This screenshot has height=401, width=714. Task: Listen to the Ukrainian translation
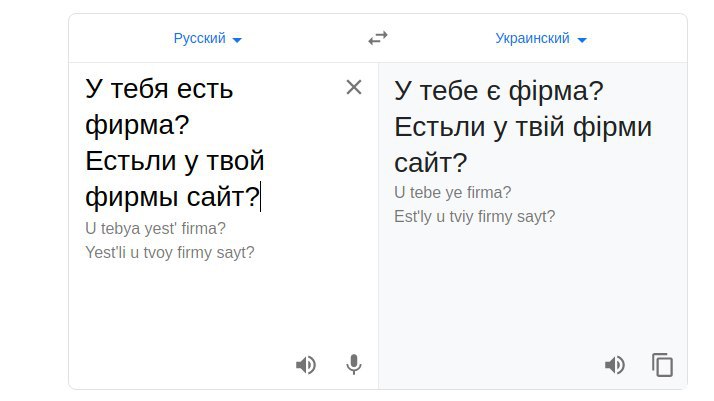615,365
